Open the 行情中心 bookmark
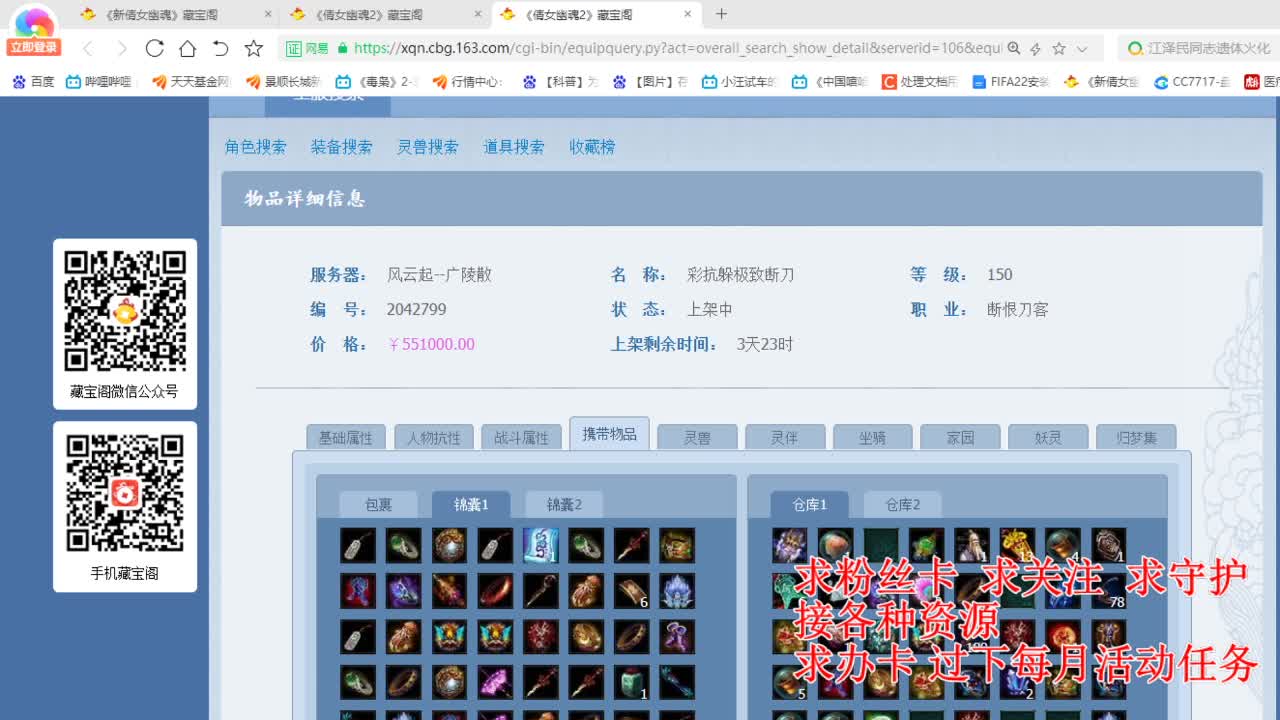1280x720 pixels. coord(468,82)
